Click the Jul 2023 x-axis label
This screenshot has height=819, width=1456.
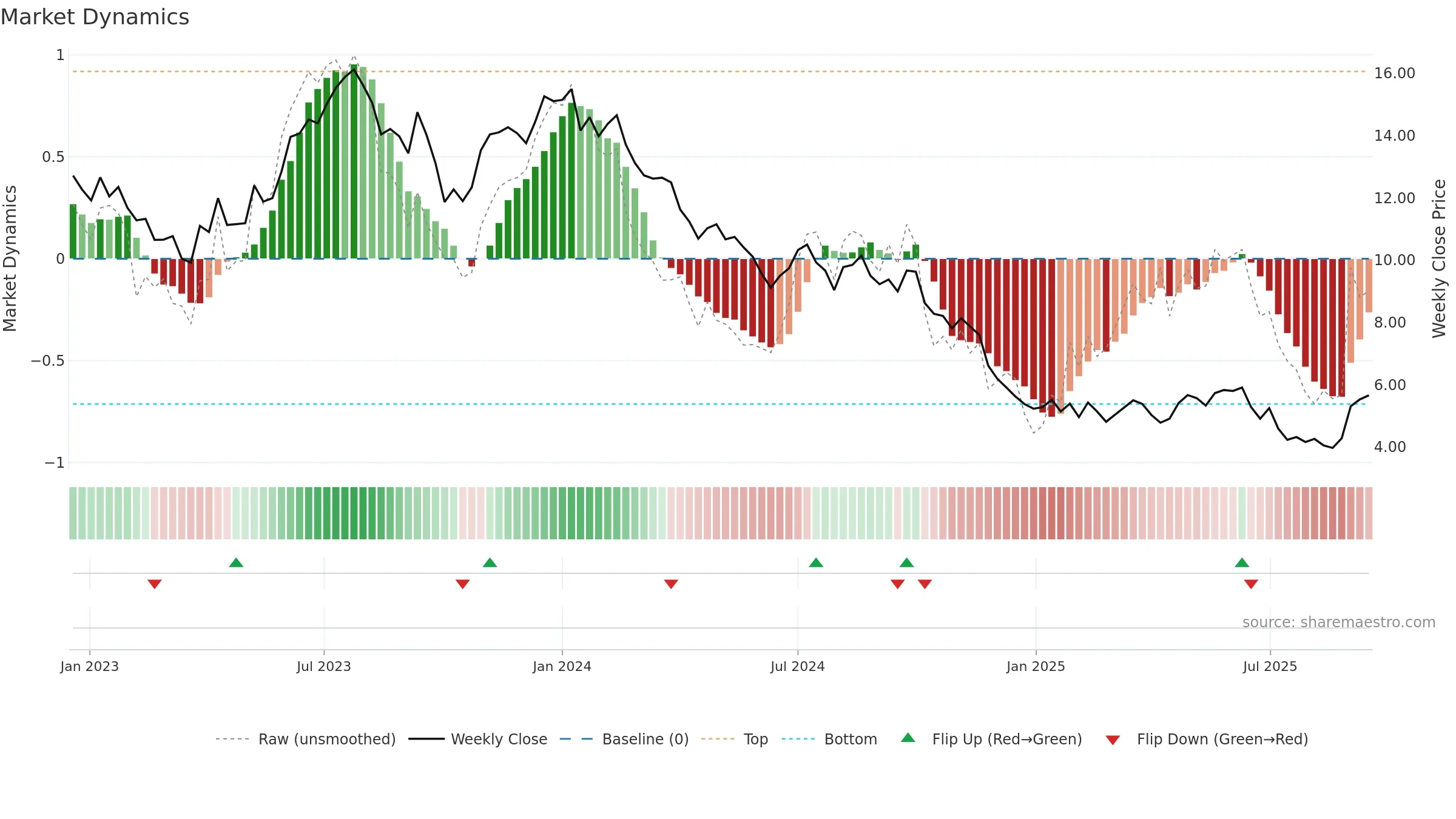pos(324,667)
